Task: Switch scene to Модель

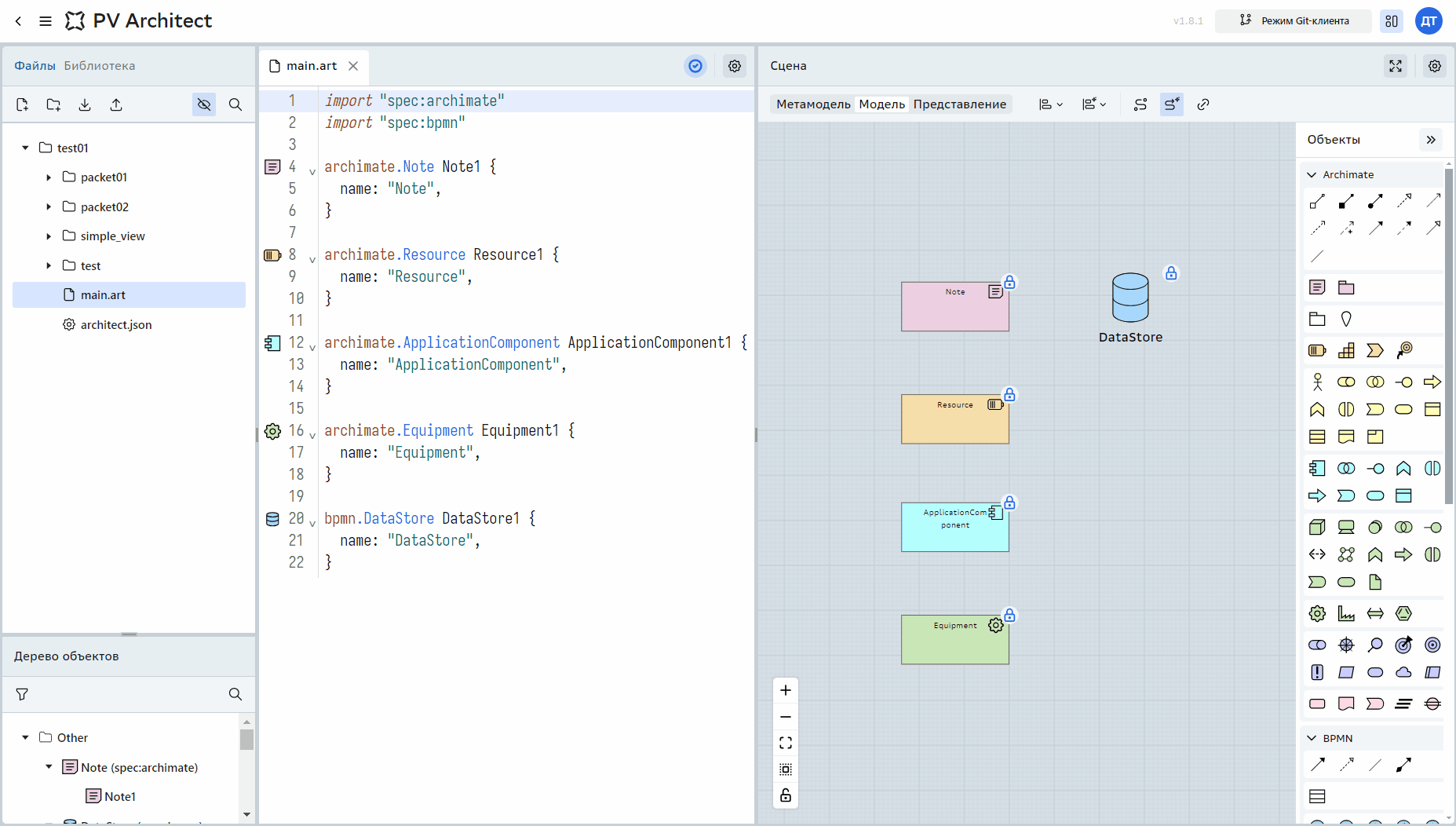Action: 882,104
